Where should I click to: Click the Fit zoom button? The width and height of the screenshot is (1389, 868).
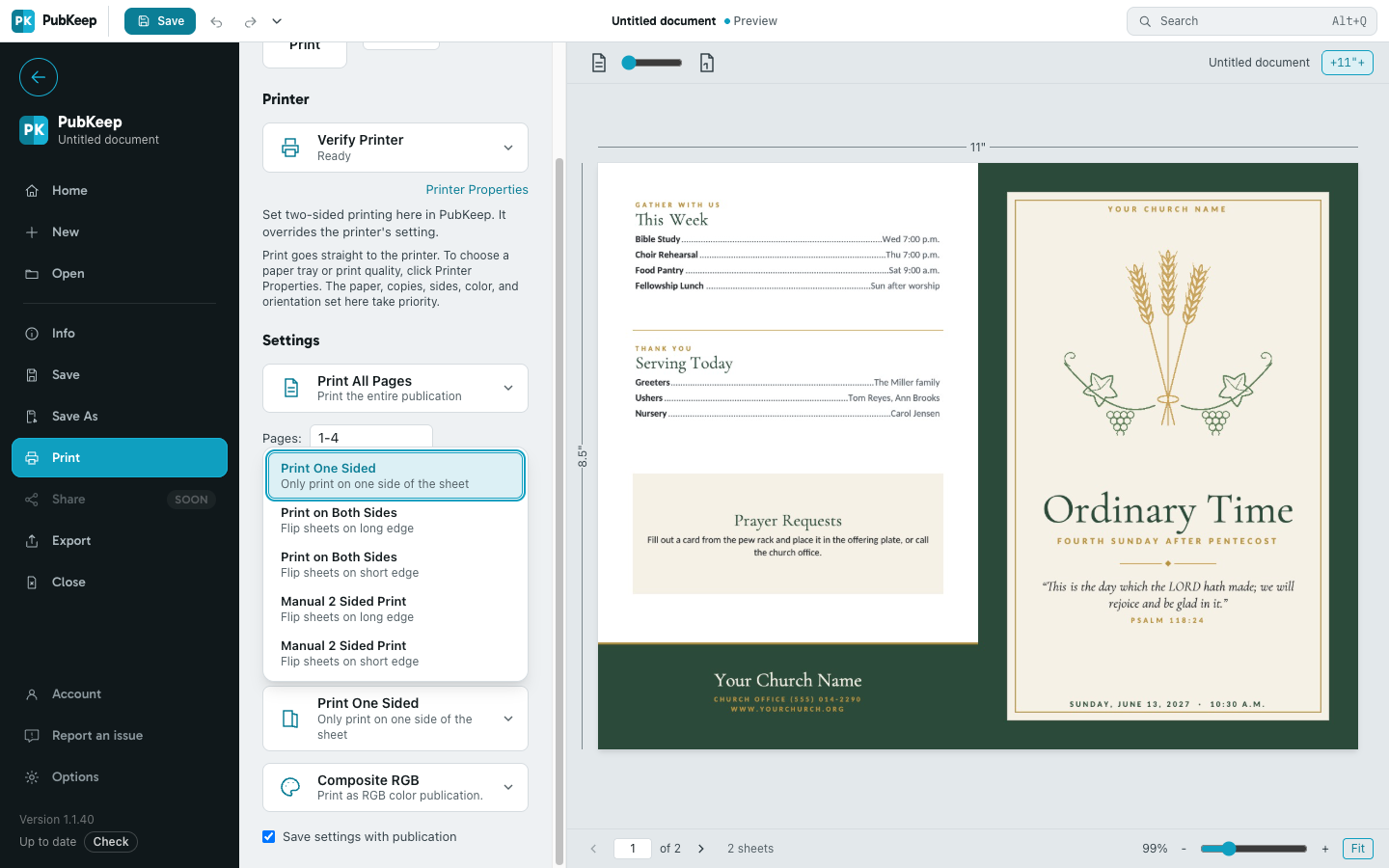tap(1357, 849)
